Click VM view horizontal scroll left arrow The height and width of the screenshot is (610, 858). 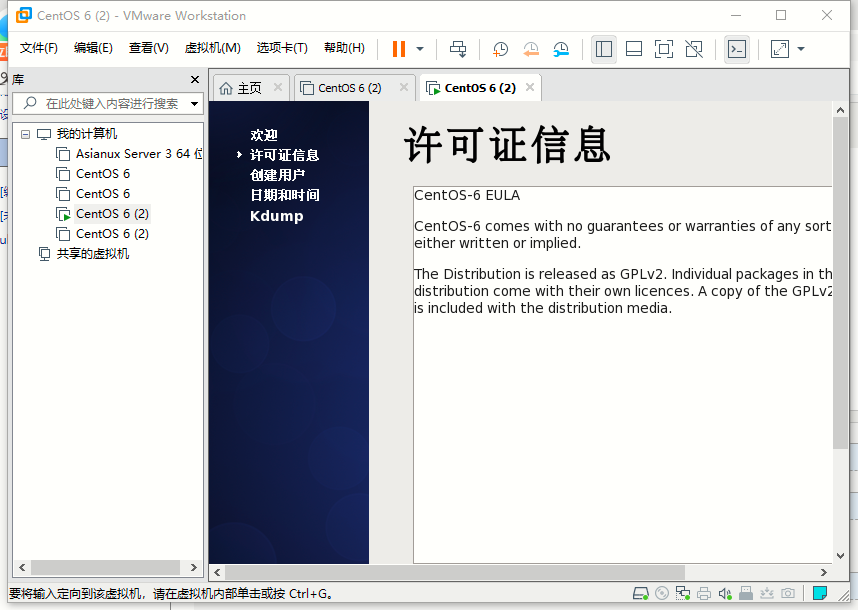point(217,572)
